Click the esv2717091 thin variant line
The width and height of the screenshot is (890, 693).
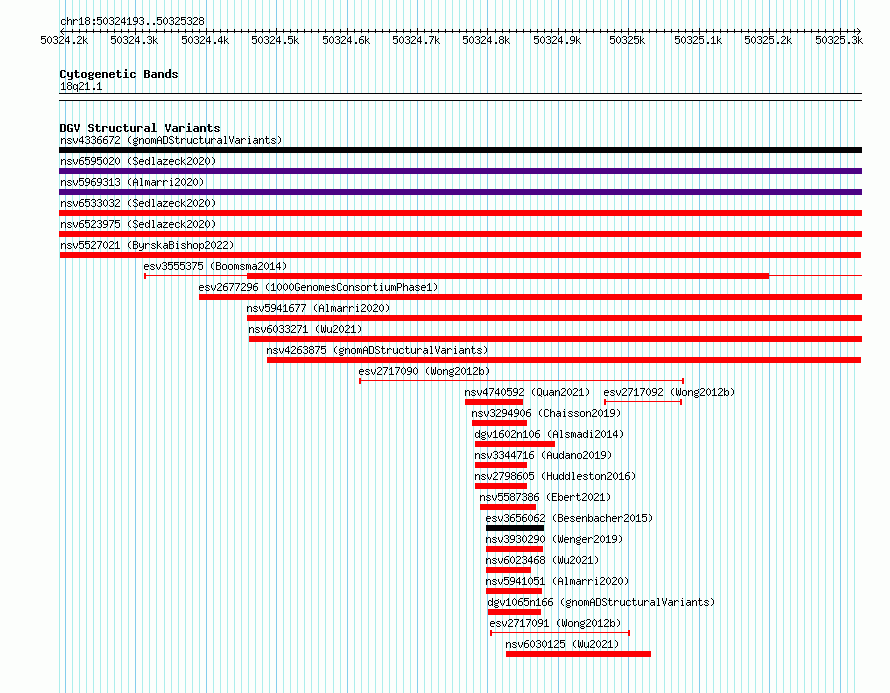pos(560,633)
